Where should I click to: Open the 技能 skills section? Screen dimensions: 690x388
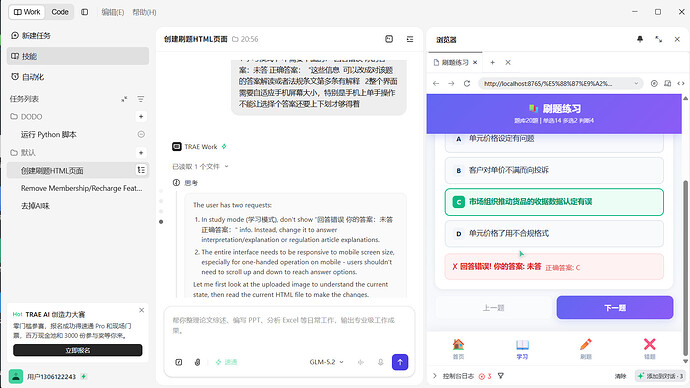pyautogui.click(x=78, y=56)
